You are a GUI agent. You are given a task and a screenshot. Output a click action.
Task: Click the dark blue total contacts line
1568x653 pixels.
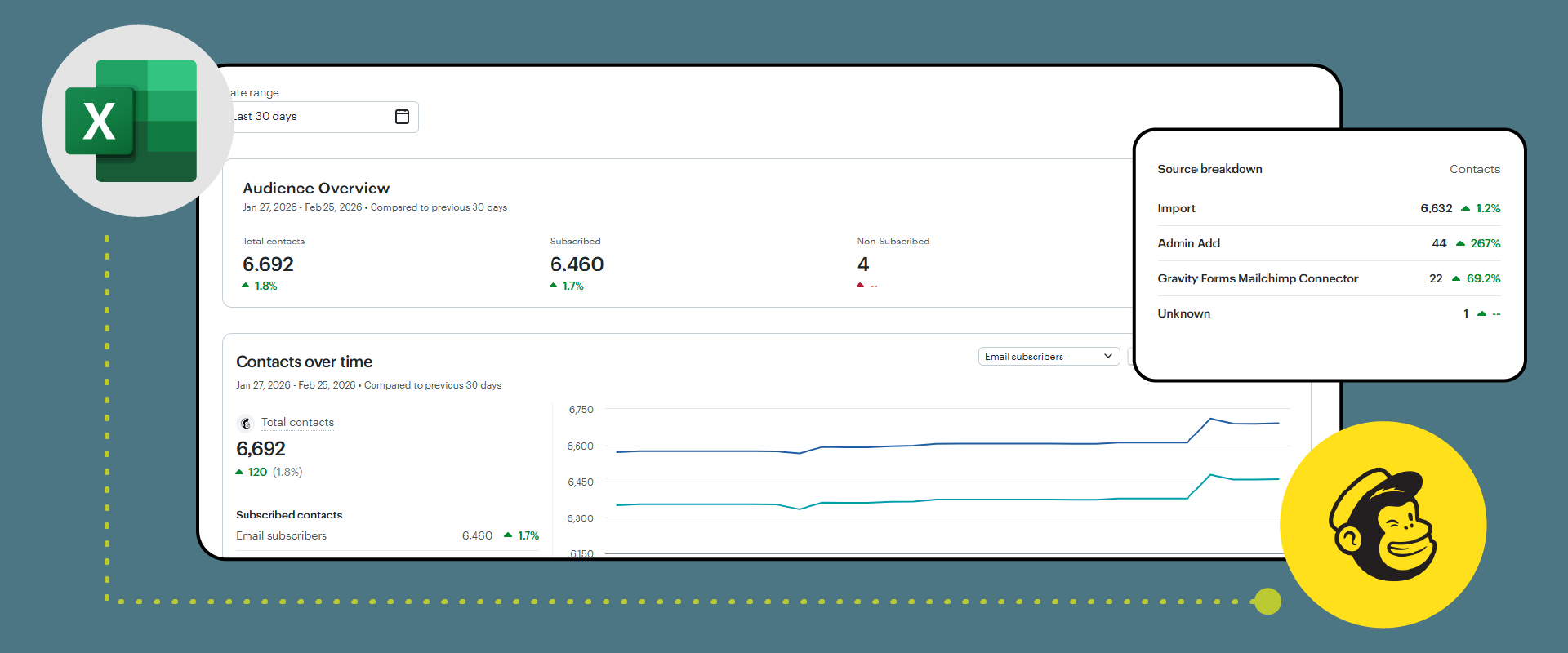click(947, 444)
